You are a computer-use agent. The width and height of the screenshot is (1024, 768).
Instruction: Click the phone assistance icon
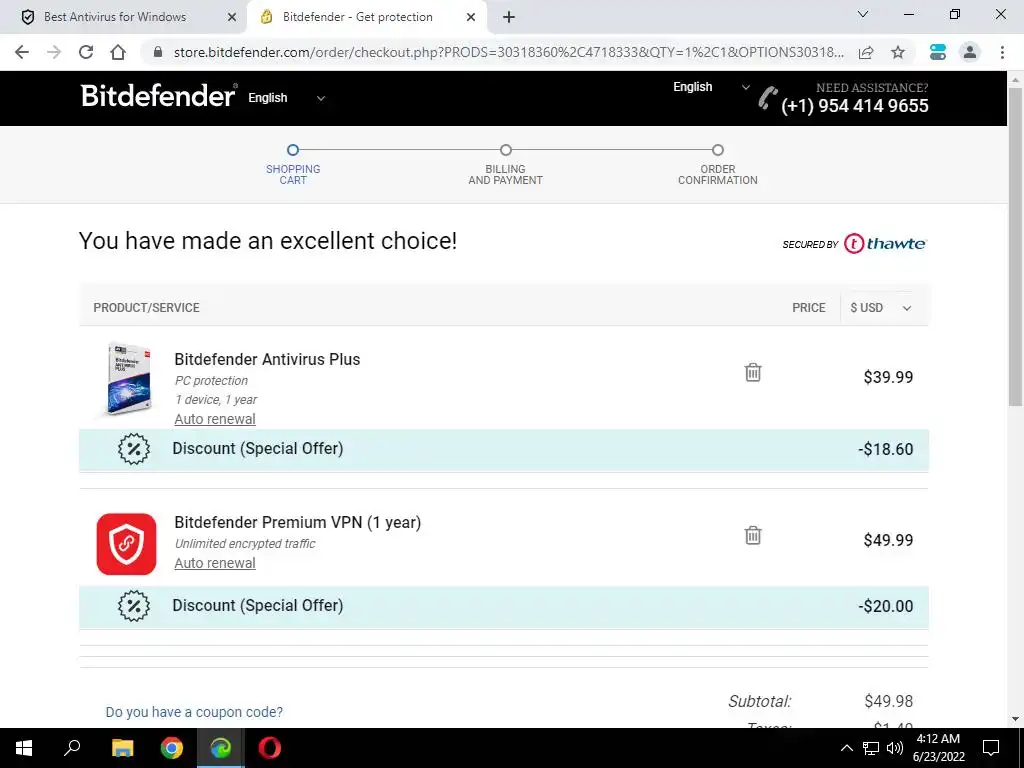[767, 98]
